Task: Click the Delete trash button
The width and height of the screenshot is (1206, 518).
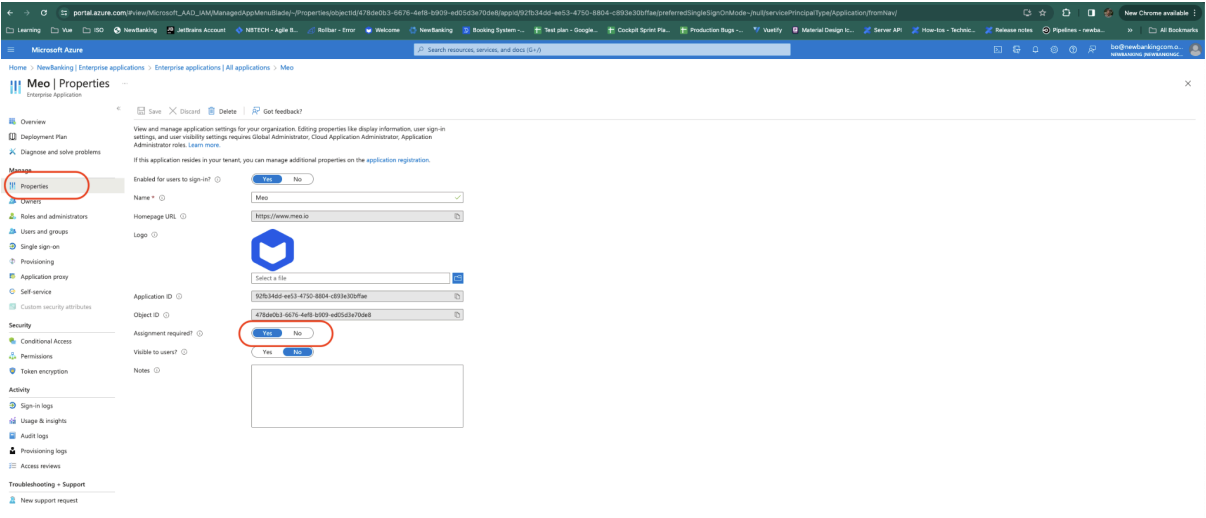Action: point(222,111)
